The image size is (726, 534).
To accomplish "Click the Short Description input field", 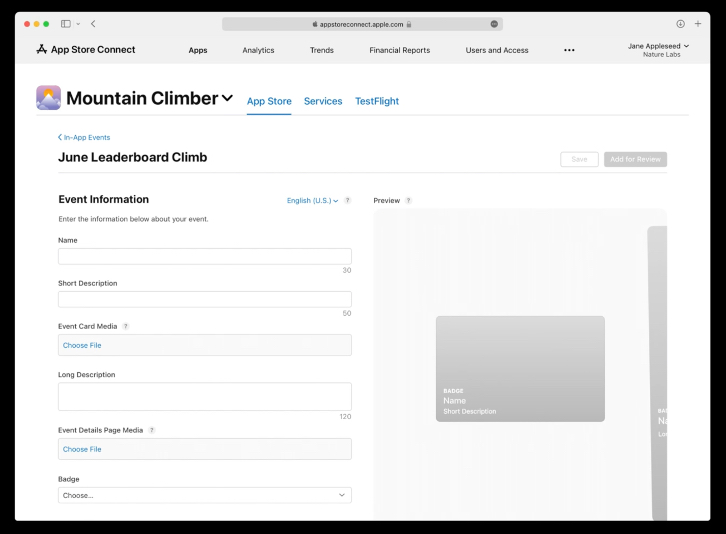I will point(205,299).
